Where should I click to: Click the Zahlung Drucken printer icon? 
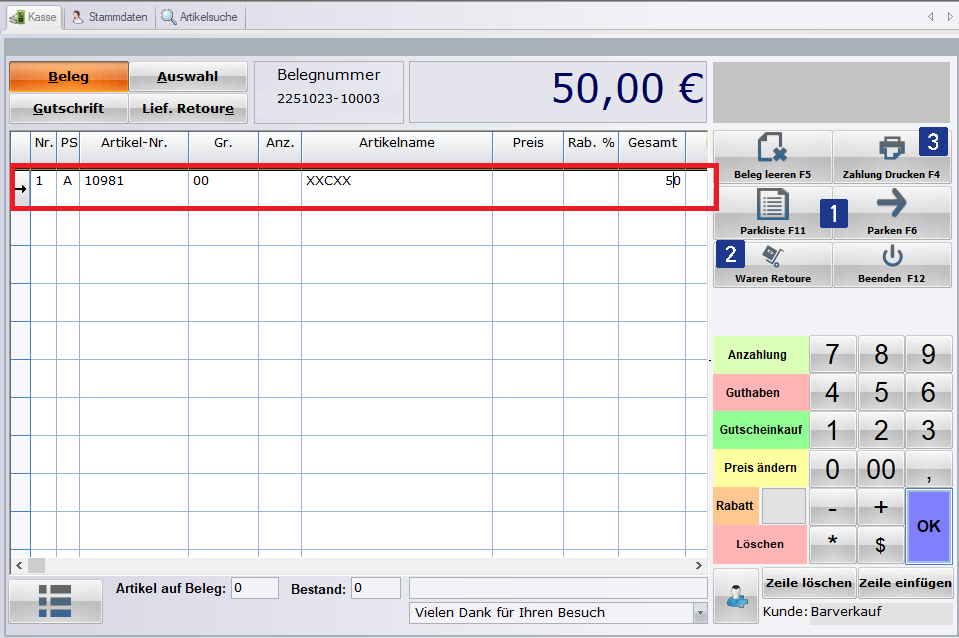coord(891,148)
